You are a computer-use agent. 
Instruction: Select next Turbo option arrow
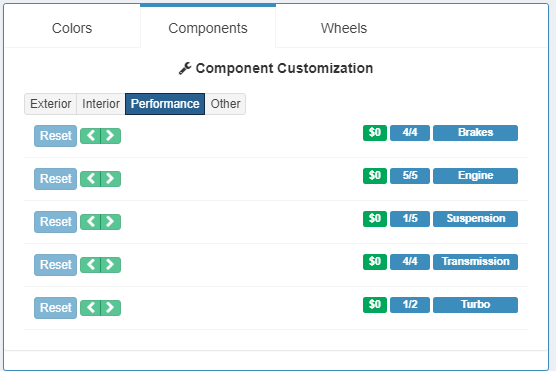point(111,308)
